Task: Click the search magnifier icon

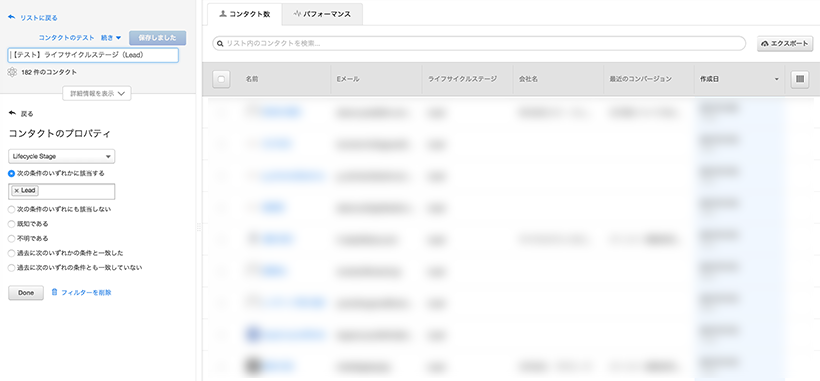Action: (x=220, y=44)
